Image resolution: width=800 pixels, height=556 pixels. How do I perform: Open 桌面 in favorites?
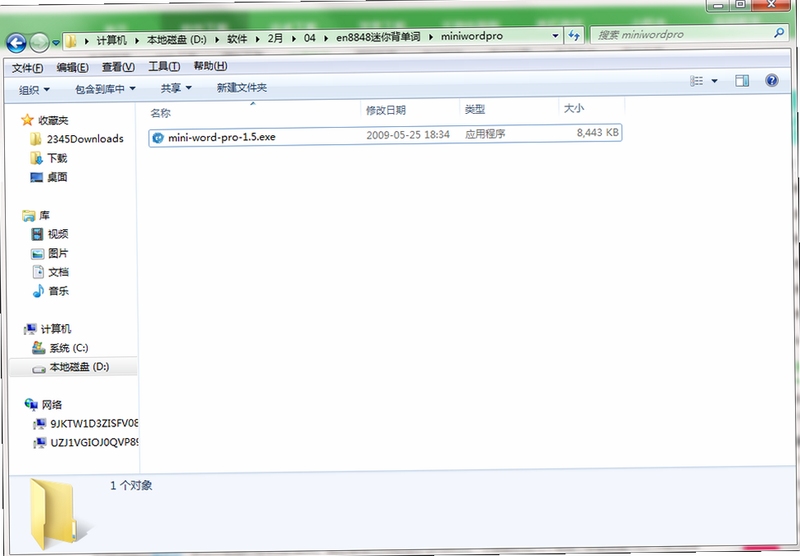[x=57, y=177]
